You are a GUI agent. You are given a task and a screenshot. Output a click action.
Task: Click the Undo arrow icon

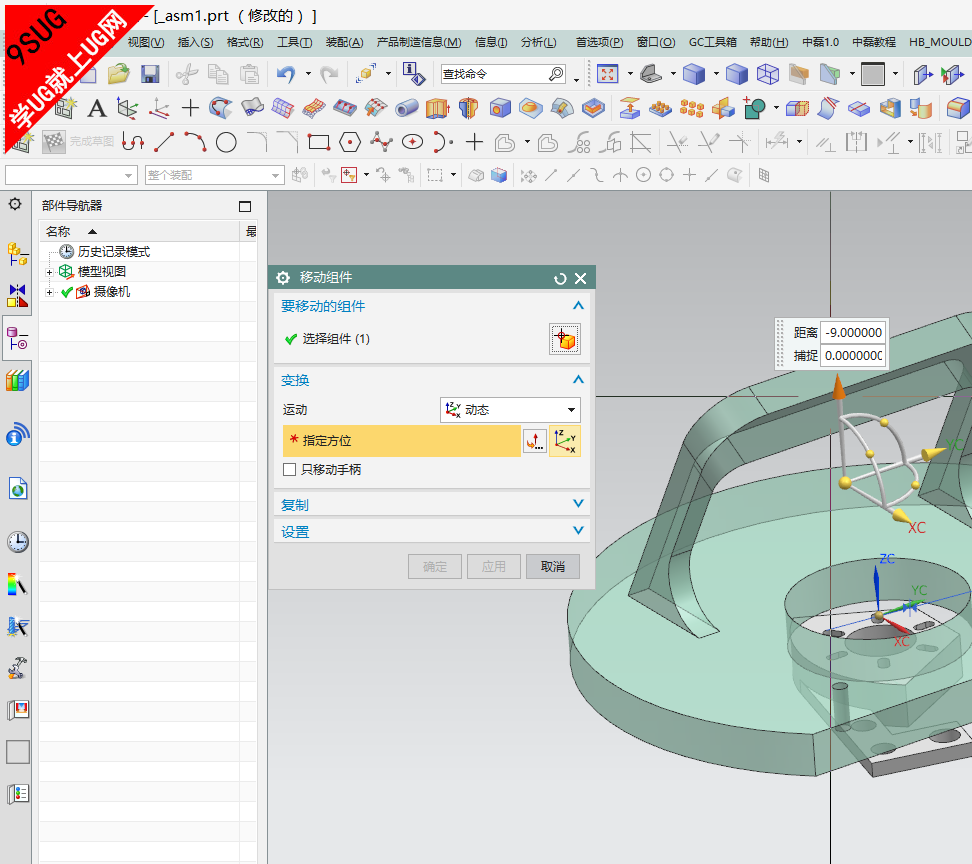[x=286, y=74]
